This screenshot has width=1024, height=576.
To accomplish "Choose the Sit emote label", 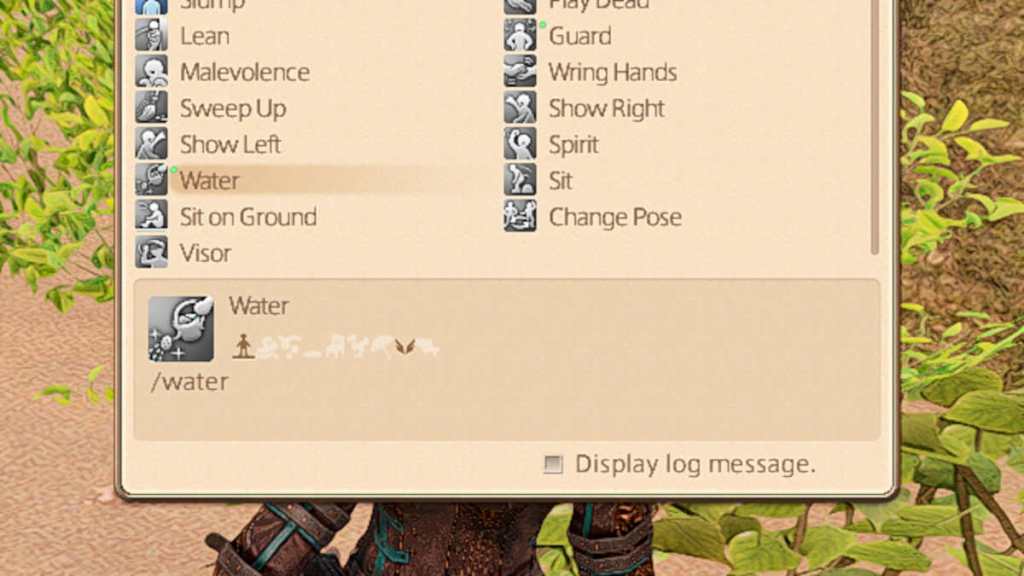I will pos(560,181).
